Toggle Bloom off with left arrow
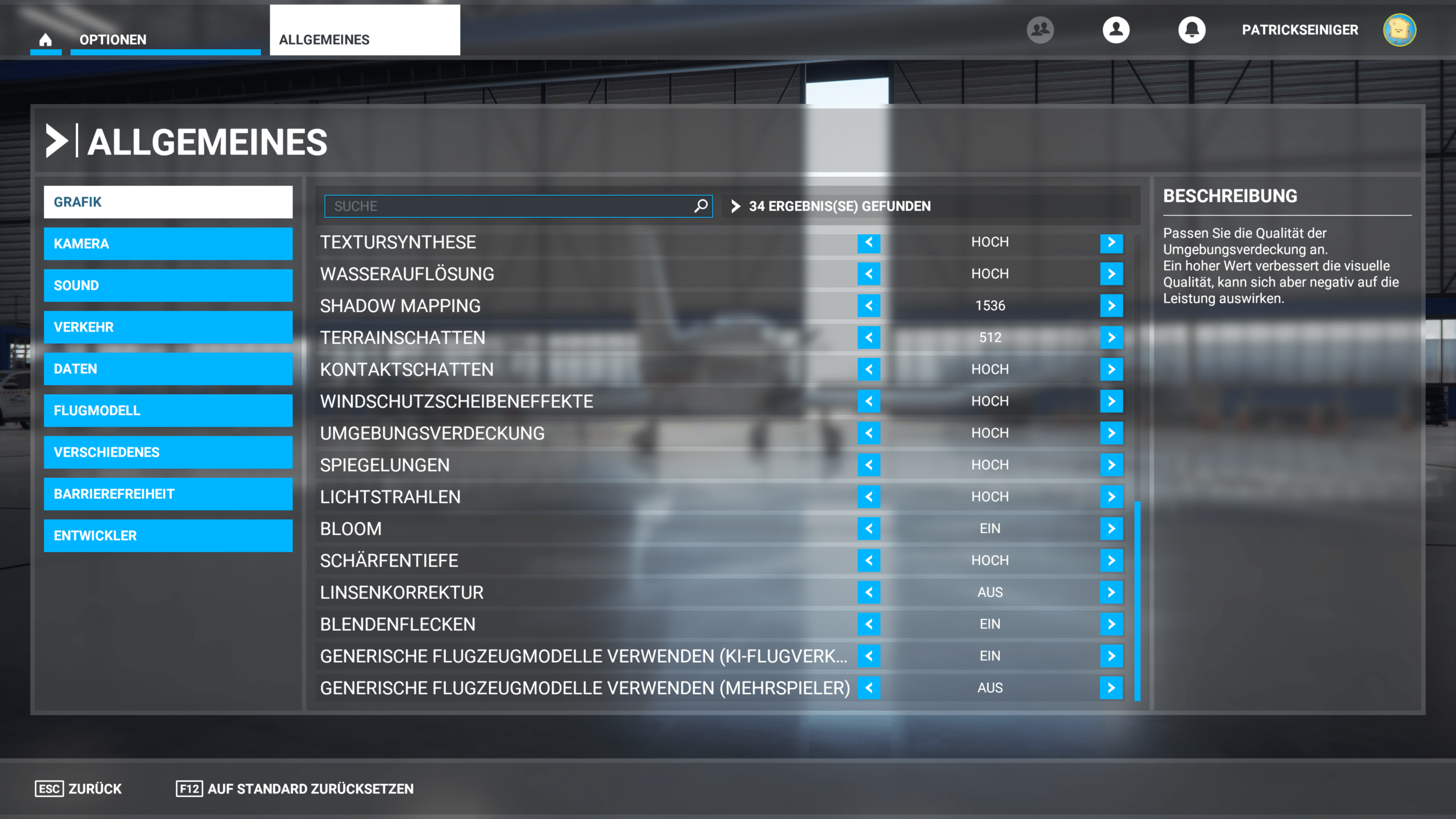This screenshot has width=1456, height=819. click(x=868, y=529)
